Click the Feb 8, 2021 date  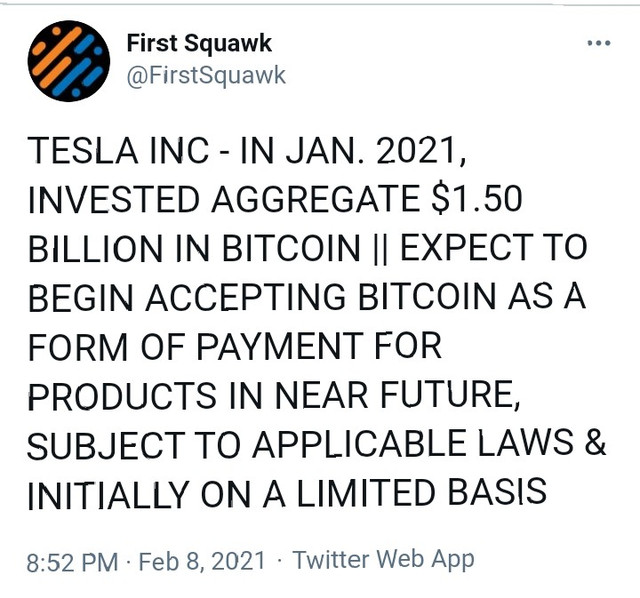[202, 561]
